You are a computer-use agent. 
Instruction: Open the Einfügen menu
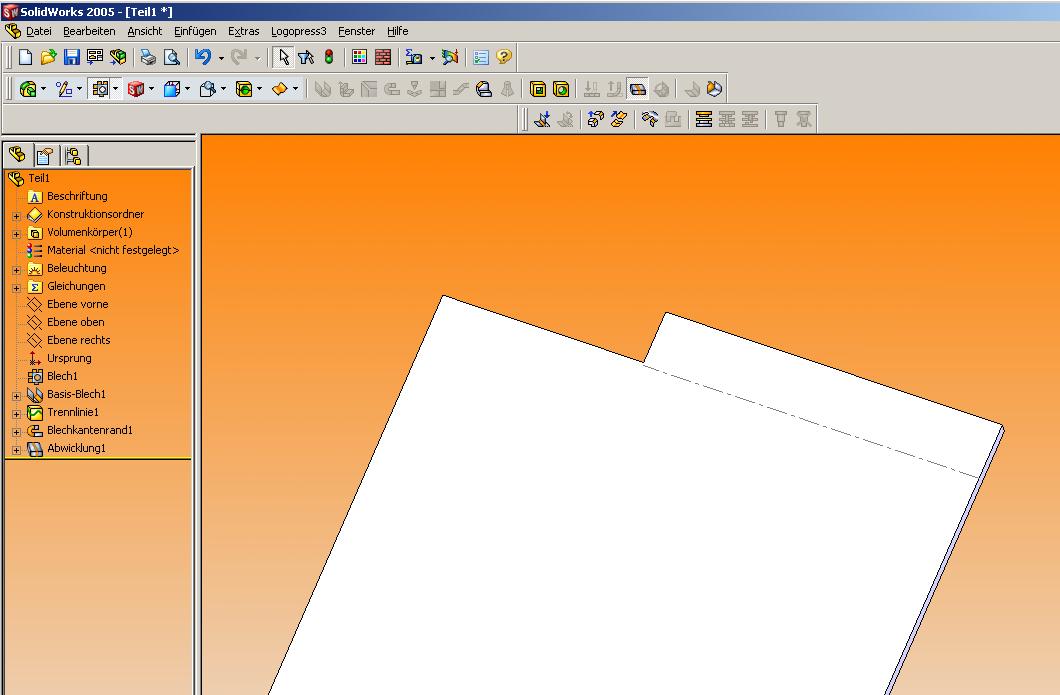point(194,31)
